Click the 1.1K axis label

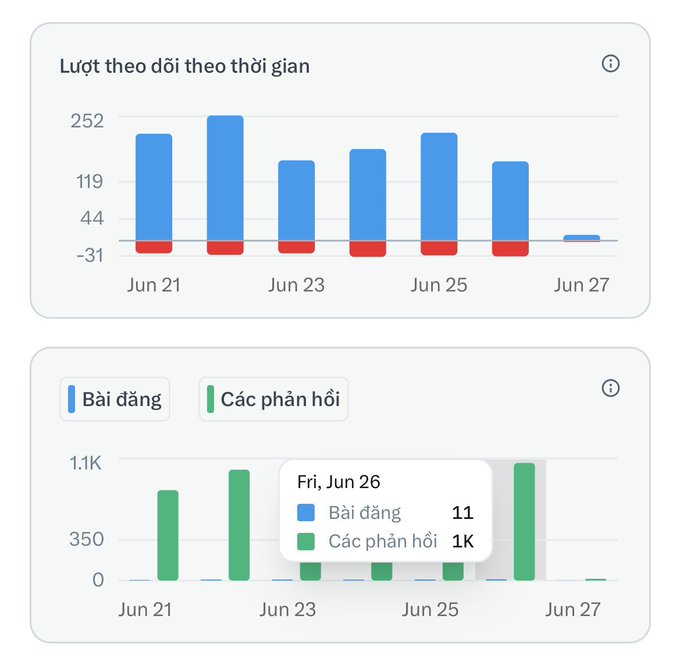click(86, 463)
